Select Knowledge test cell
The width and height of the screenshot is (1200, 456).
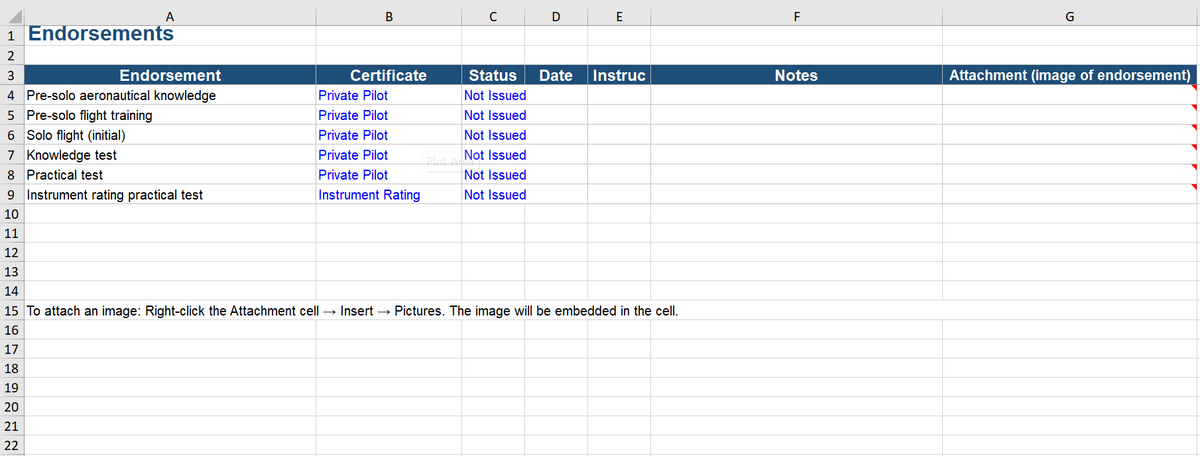170,156
